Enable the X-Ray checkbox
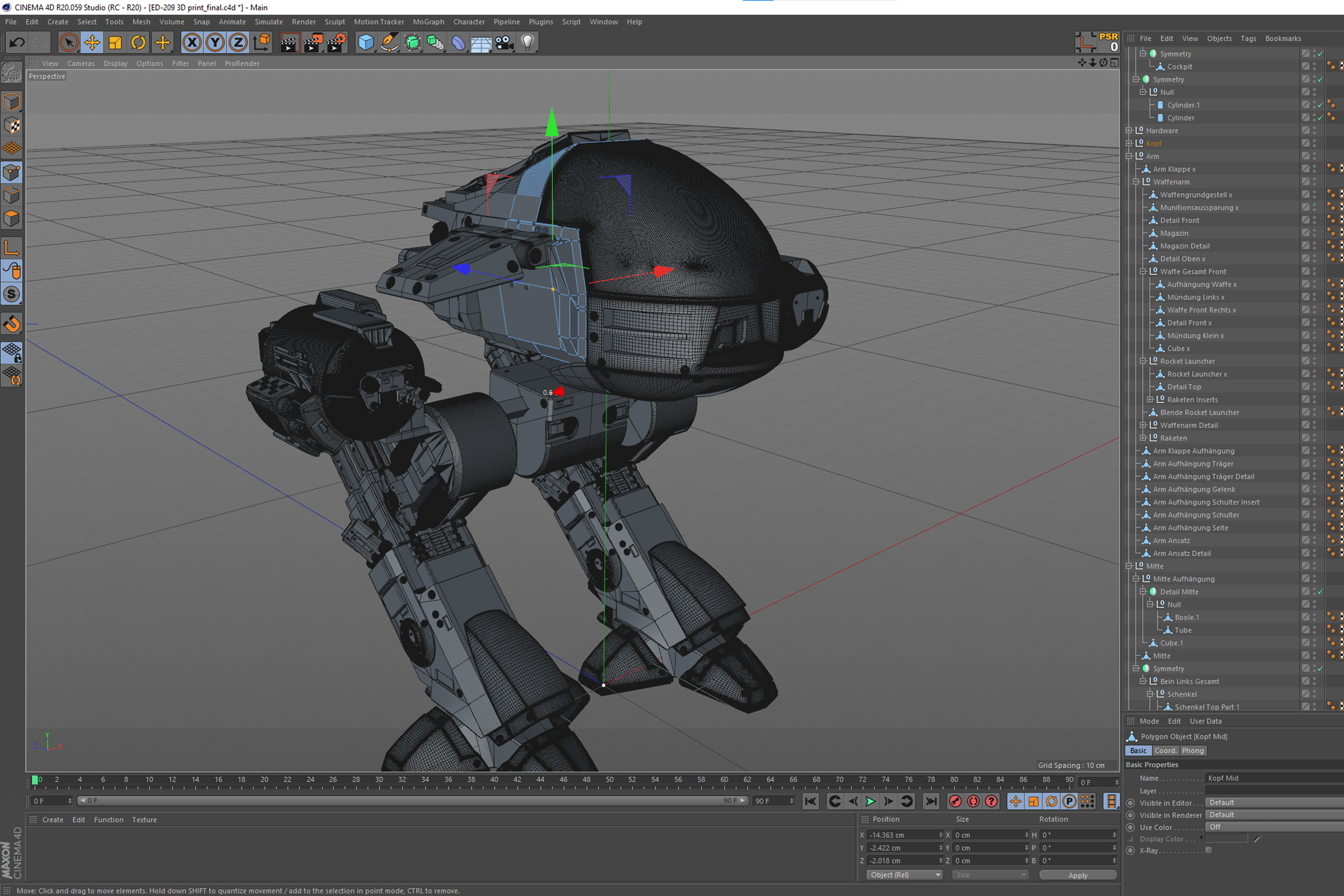1344x896 pixels. (1209, 850)
